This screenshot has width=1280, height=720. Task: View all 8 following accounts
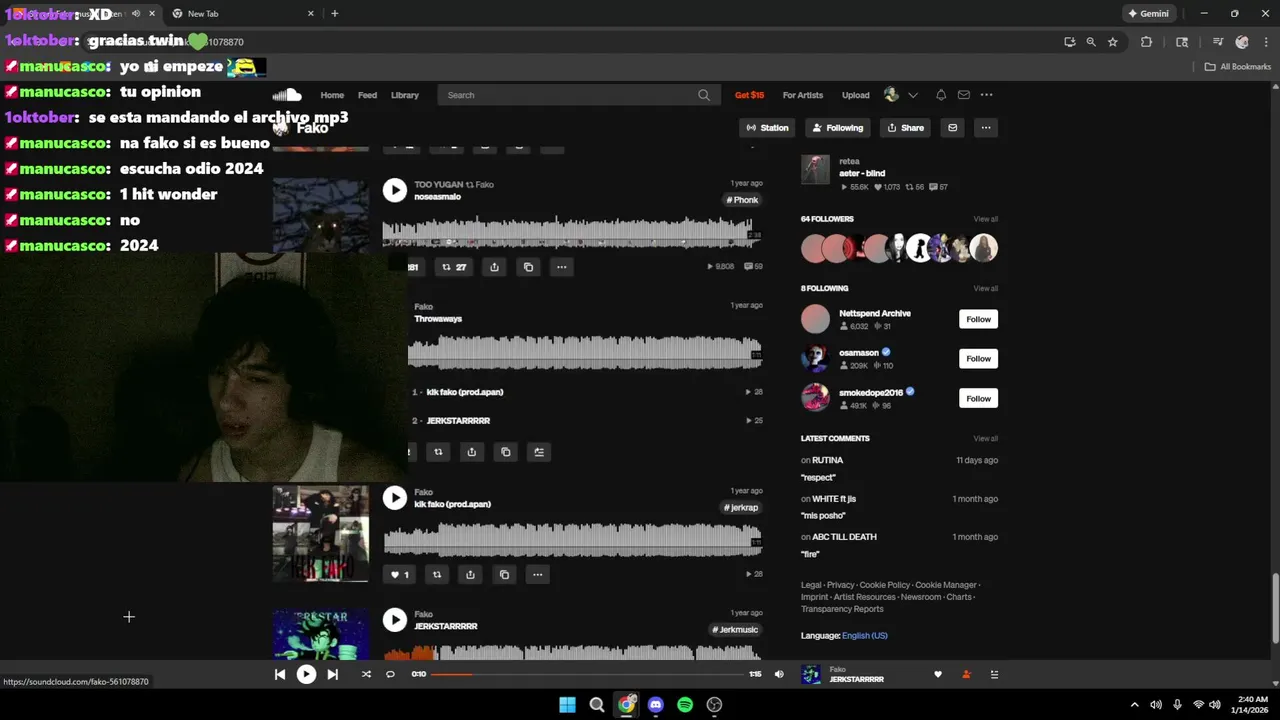[986, 288]
